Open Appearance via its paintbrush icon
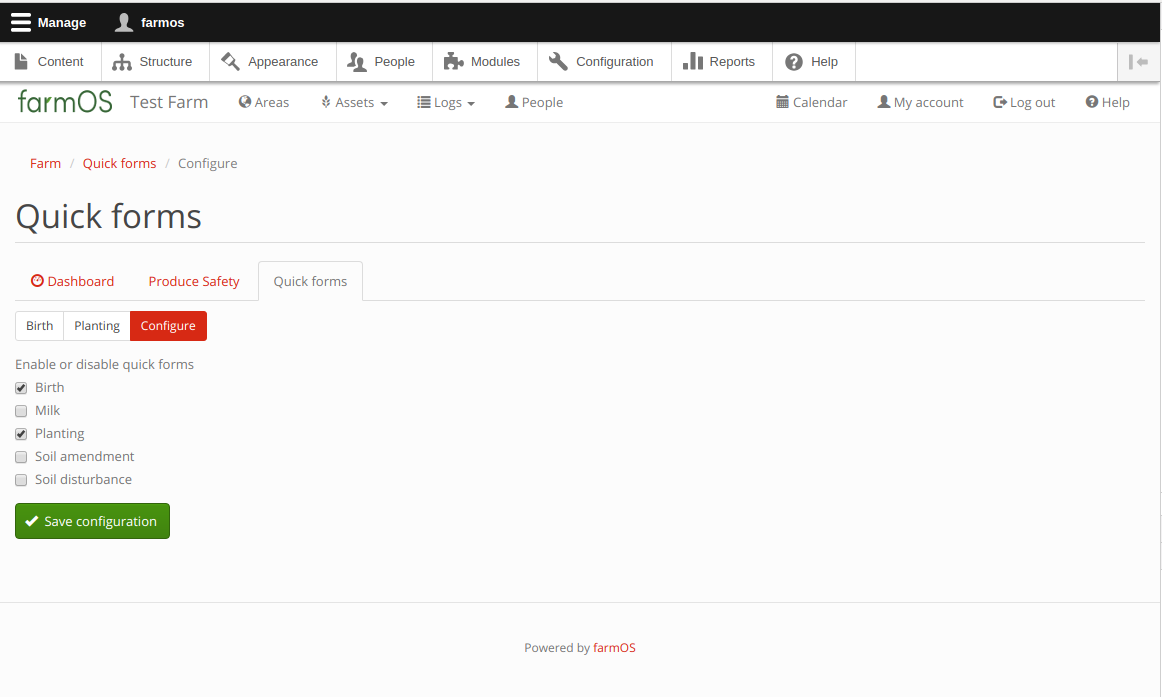Screen dimensions: 1162x697 pos(230,62)
